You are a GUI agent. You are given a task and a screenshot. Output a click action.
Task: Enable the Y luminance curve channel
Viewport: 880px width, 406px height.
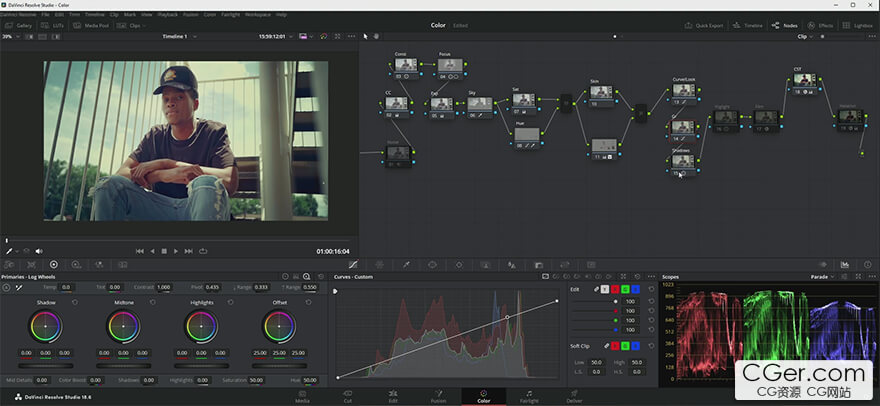tap(607, 289)
